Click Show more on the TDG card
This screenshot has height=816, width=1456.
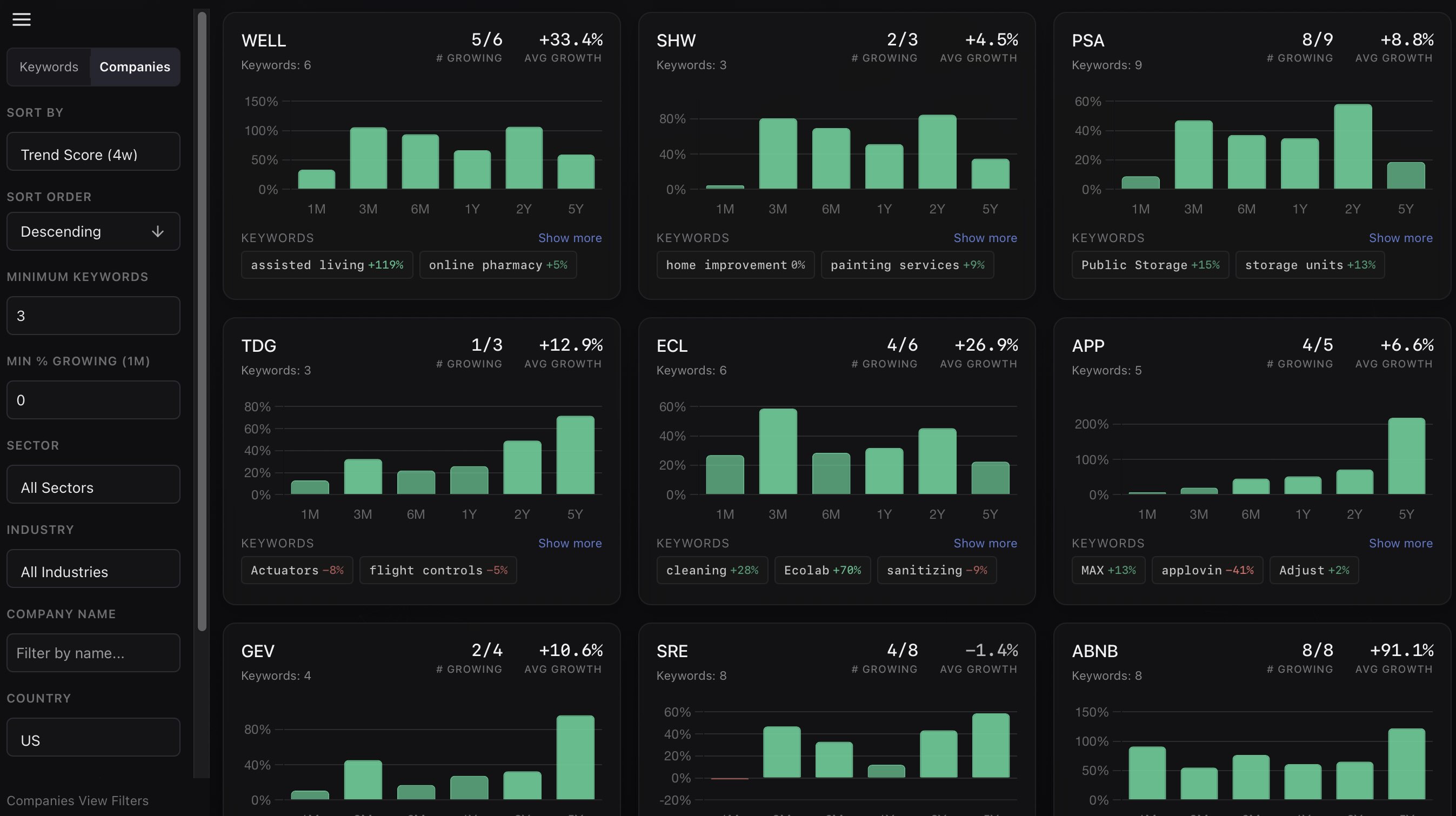570,543
